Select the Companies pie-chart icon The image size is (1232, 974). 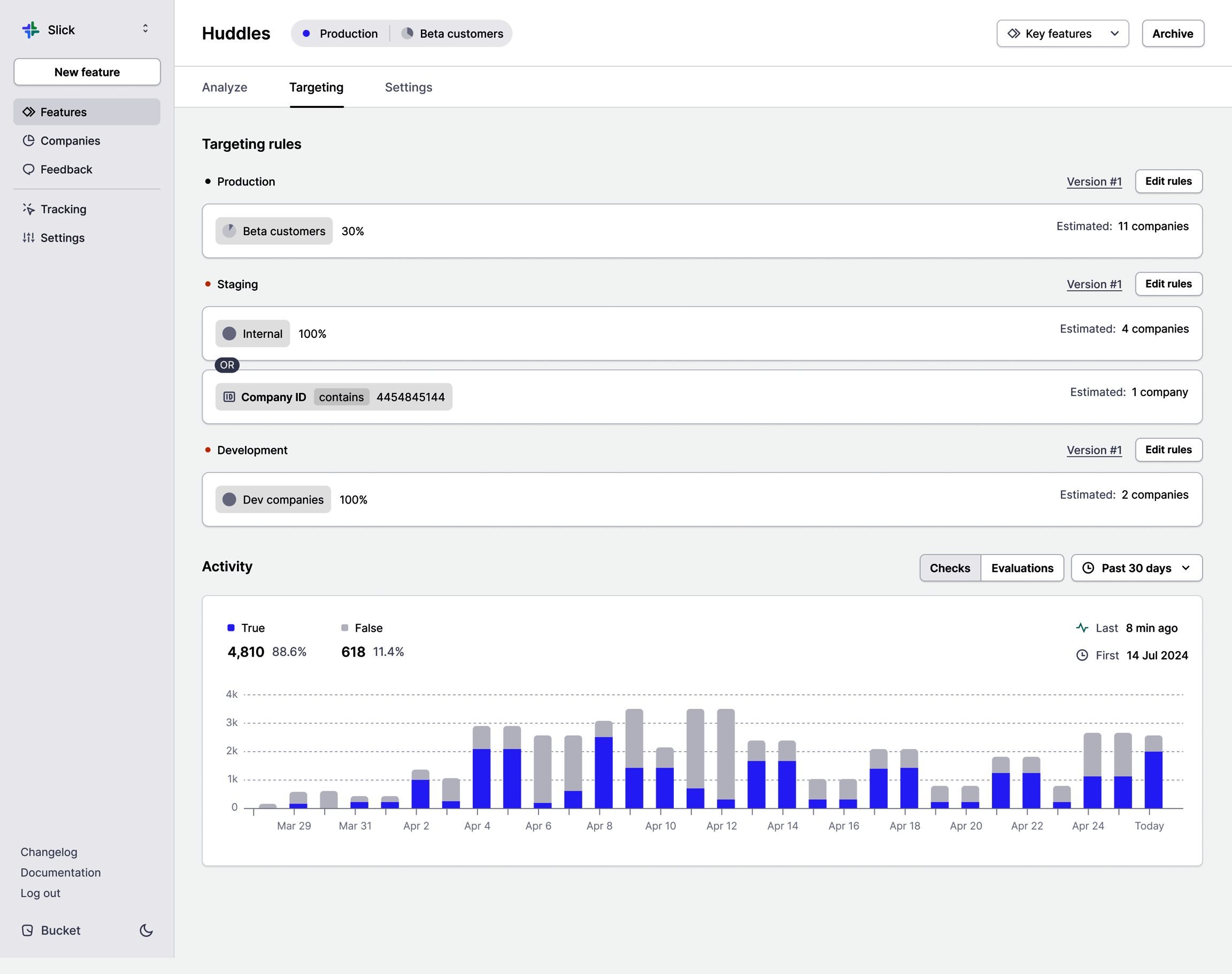(x=28, y=140)
